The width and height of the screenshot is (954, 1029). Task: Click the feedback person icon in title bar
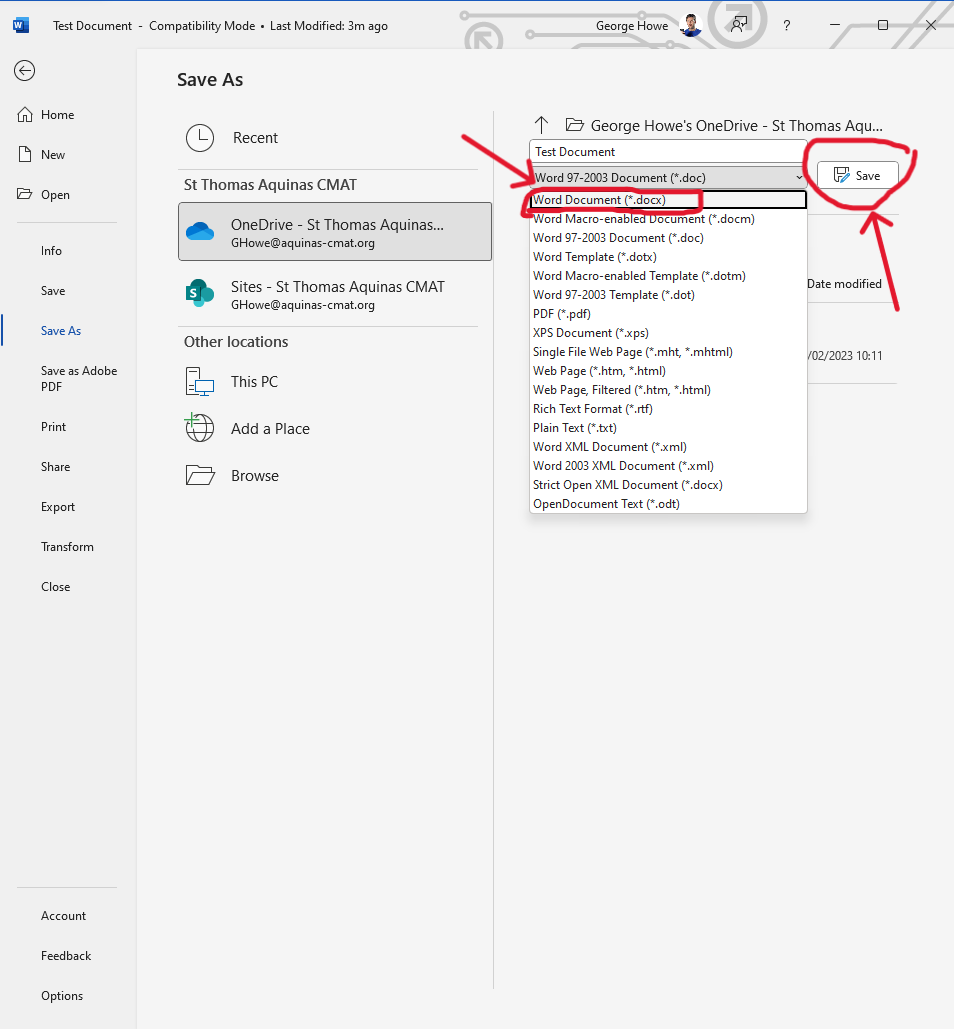pyautogui.click(x=739, y=26)
